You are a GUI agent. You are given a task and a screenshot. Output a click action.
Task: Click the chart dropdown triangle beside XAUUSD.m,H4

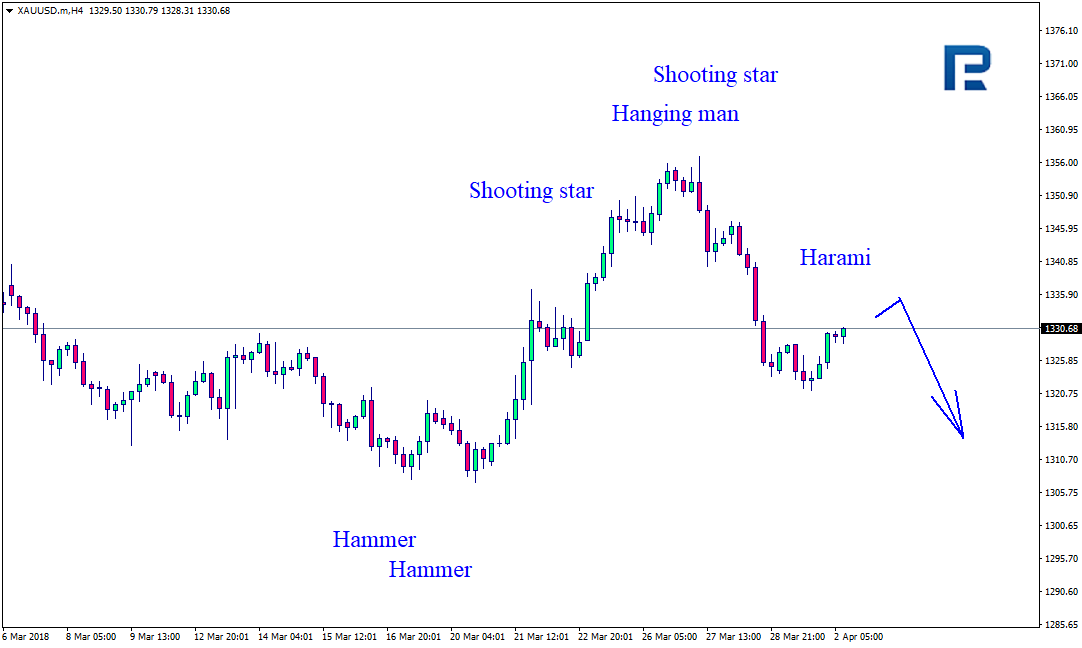point(9,11)
